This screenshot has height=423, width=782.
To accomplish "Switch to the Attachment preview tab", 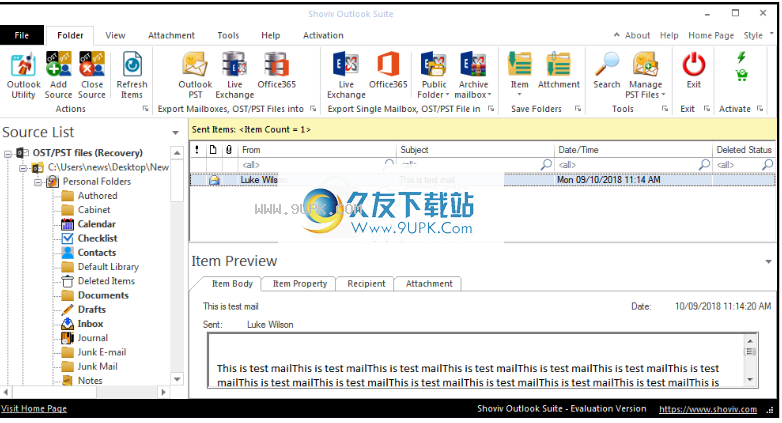I will [429, 284].
